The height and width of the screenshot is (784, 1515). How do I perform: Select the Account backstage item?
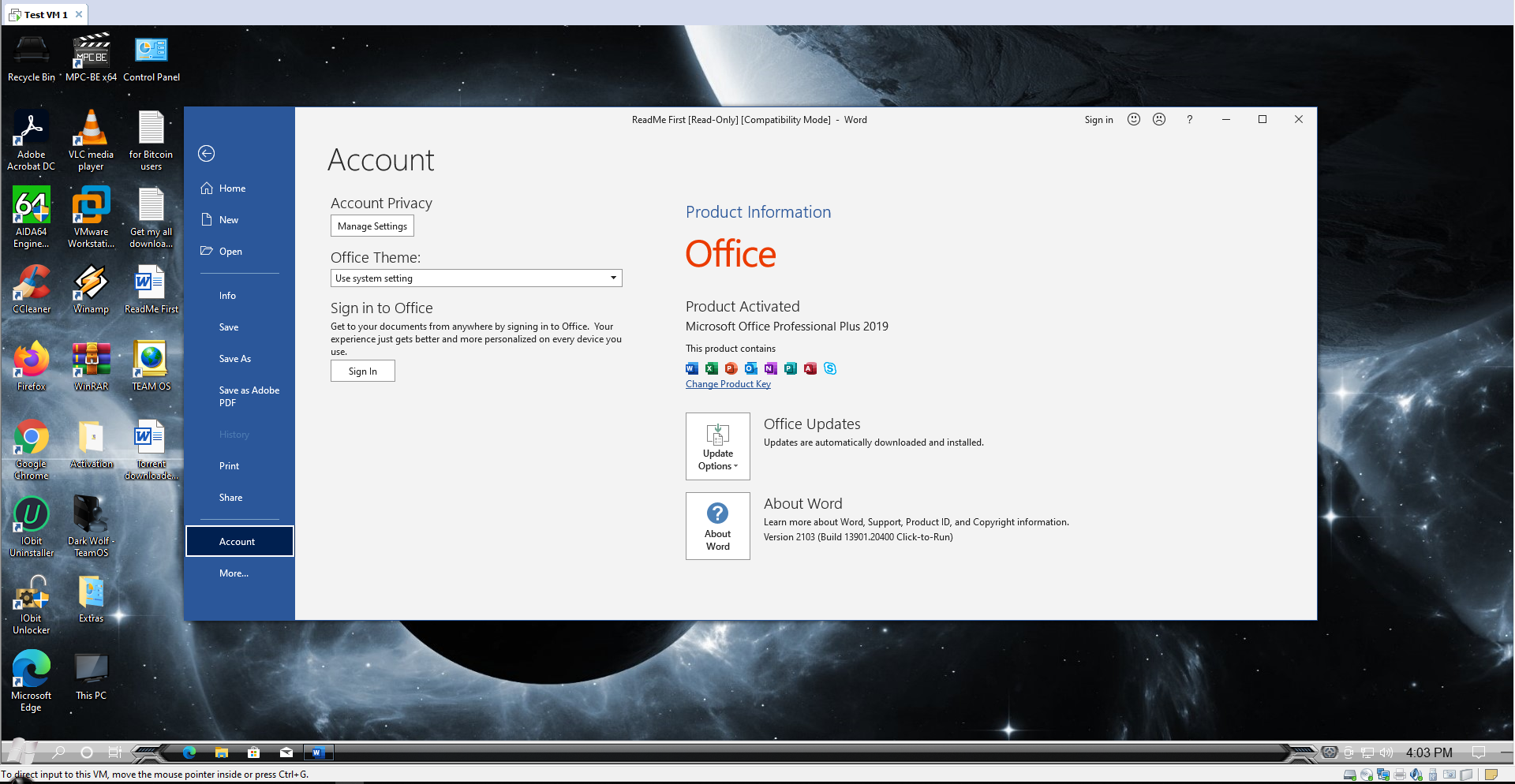coord(240,542)
